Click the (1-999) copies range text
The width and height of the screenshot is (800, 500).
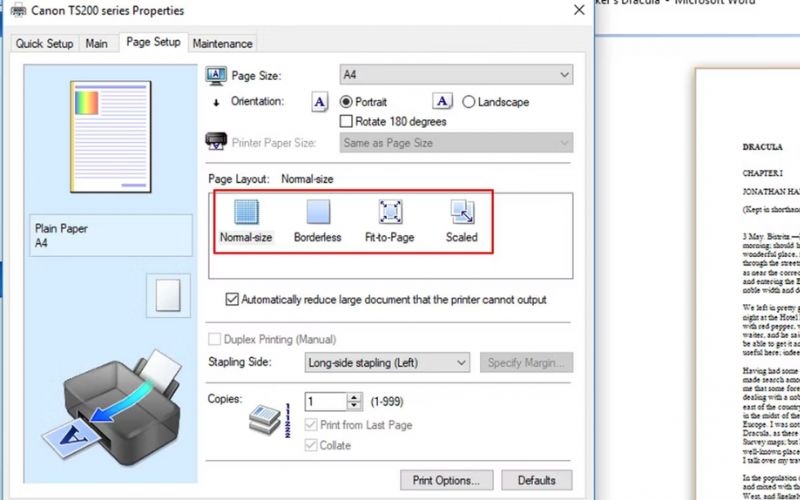click(x=387, y=402)
